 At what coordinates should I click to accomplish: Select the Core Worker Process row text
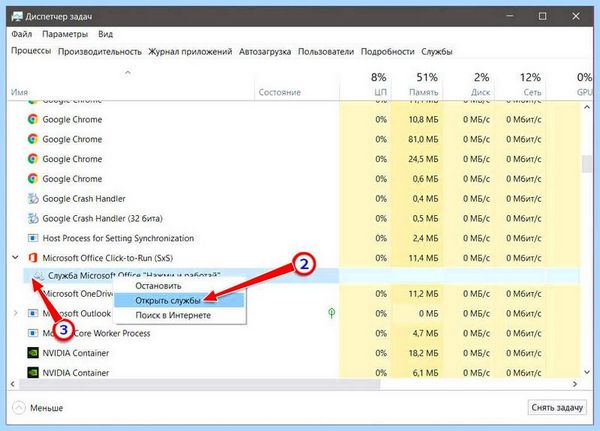[111, 333]
